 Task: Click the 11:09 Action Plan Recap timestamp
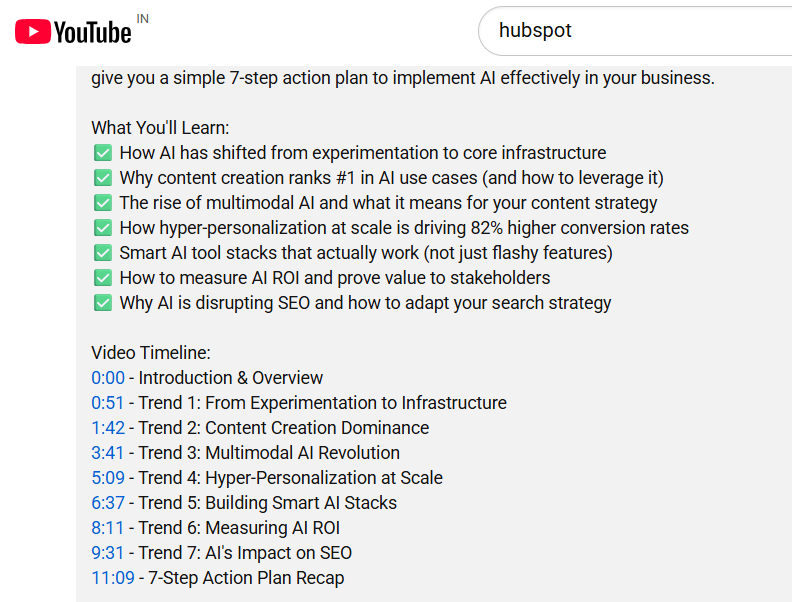[113, 578]
